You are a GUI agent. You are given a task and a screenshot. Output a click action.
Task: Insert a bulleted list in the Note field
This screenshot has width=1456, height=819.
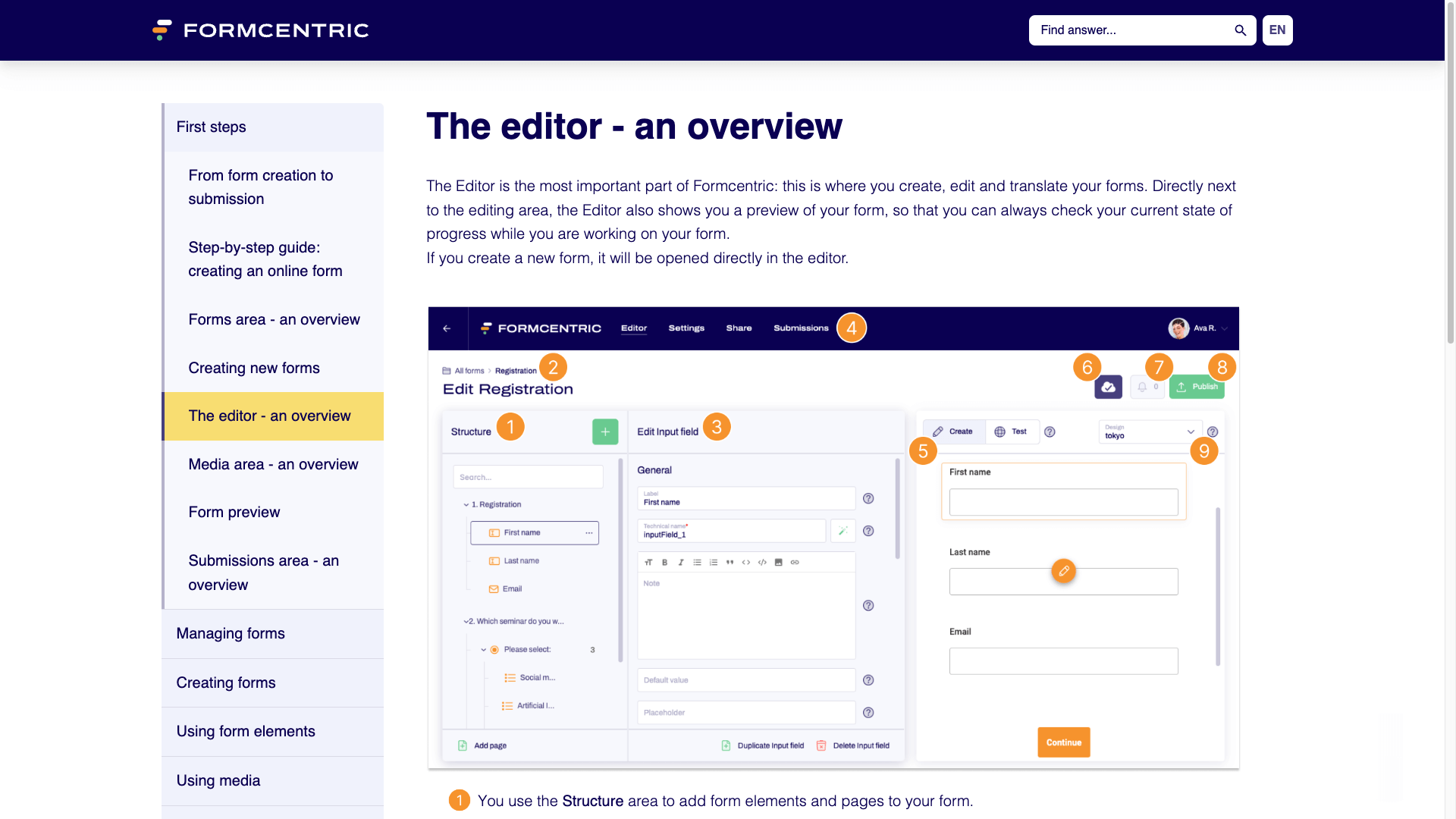tap(698, 562)
